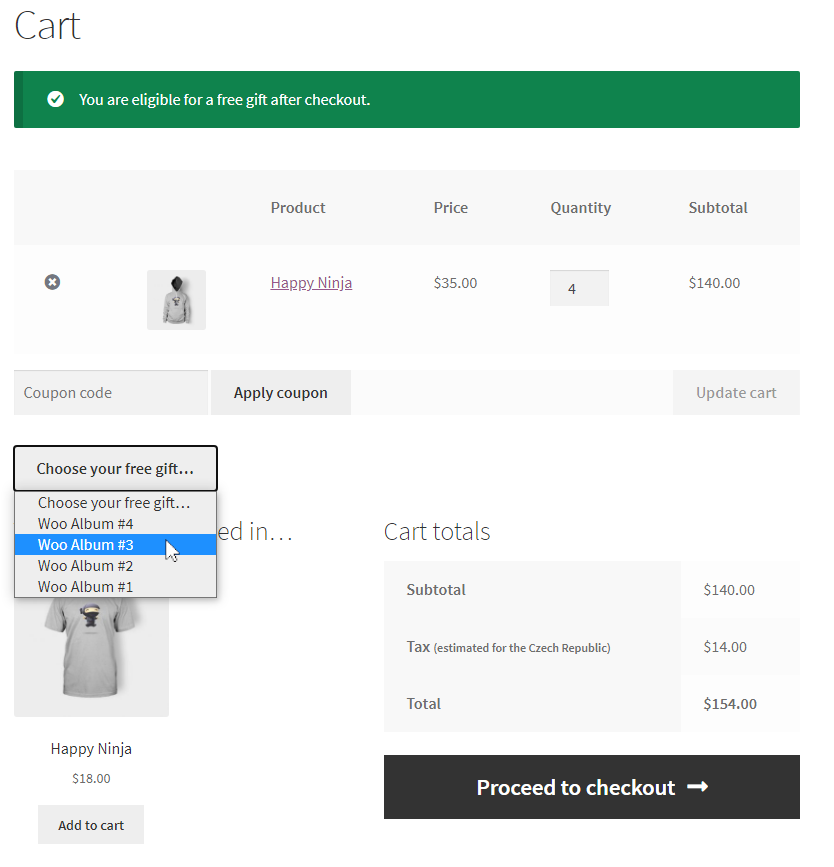Pick Woo Album #2 as free gift
Image resolution: width=834 pixels, height=867 pixels.
tap(86, 566)
